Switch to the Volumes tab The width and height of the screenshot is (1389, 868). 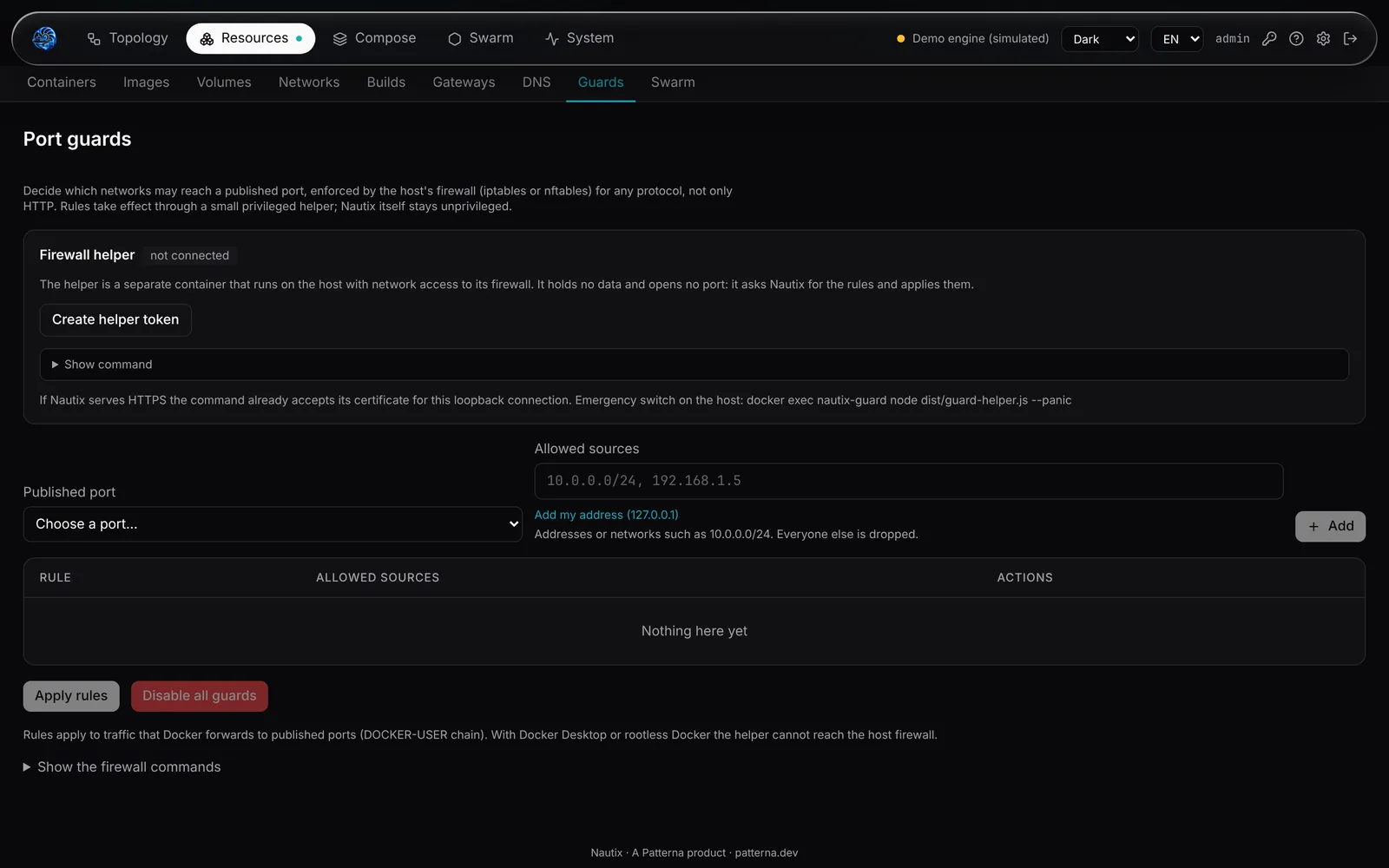(x=224, y=82)
